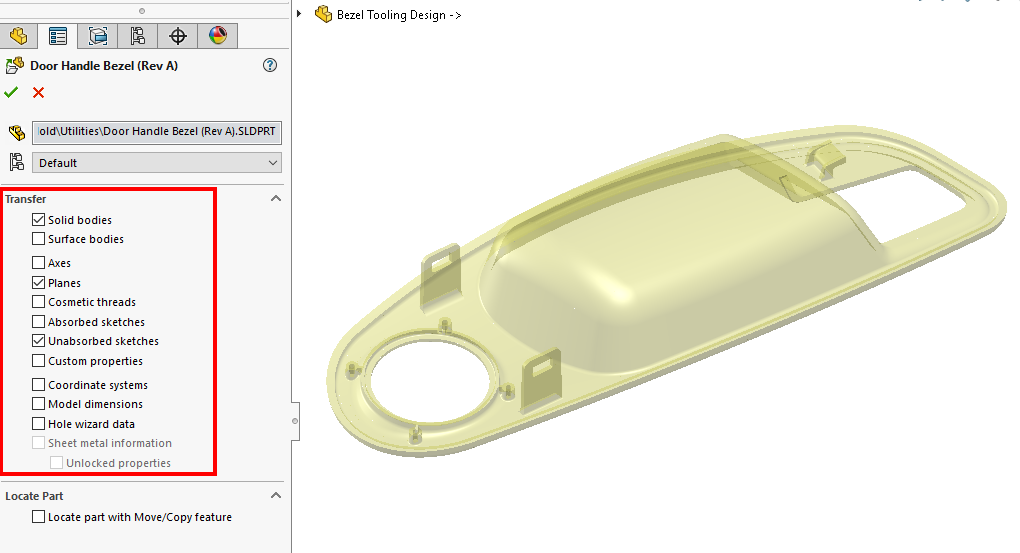Open the DimXpertManager tab icon

point(178,37)
